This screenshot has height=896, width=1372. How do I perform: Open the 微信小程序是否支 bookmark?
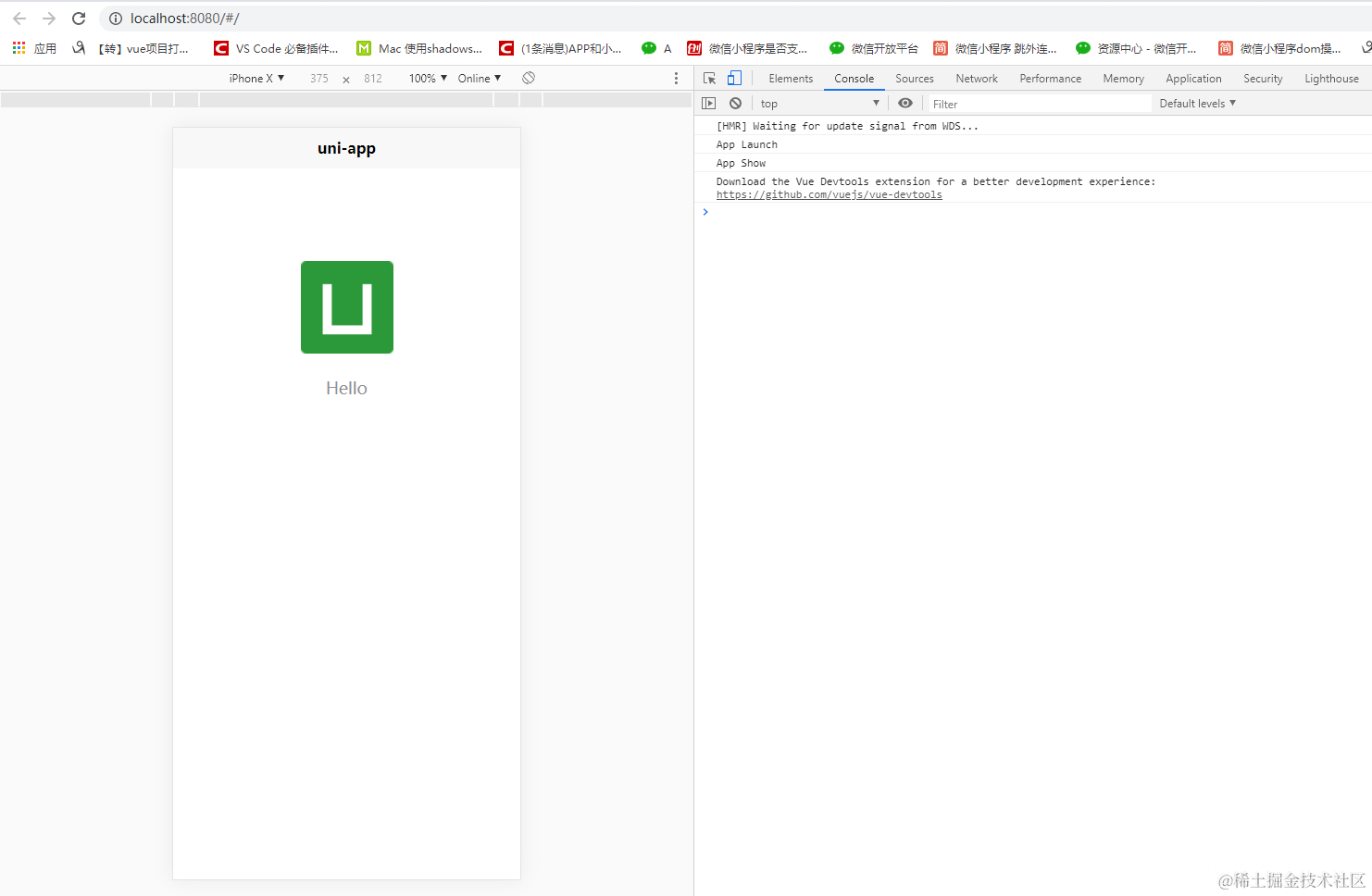pyautogui.click(x=748, y=48)
